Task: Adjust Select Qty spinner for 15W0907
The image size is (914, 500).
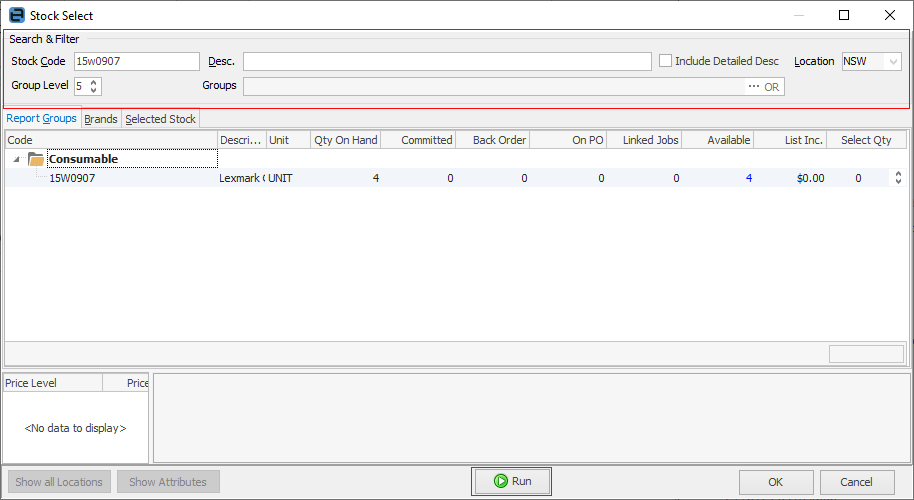Action: coord(898,178)
